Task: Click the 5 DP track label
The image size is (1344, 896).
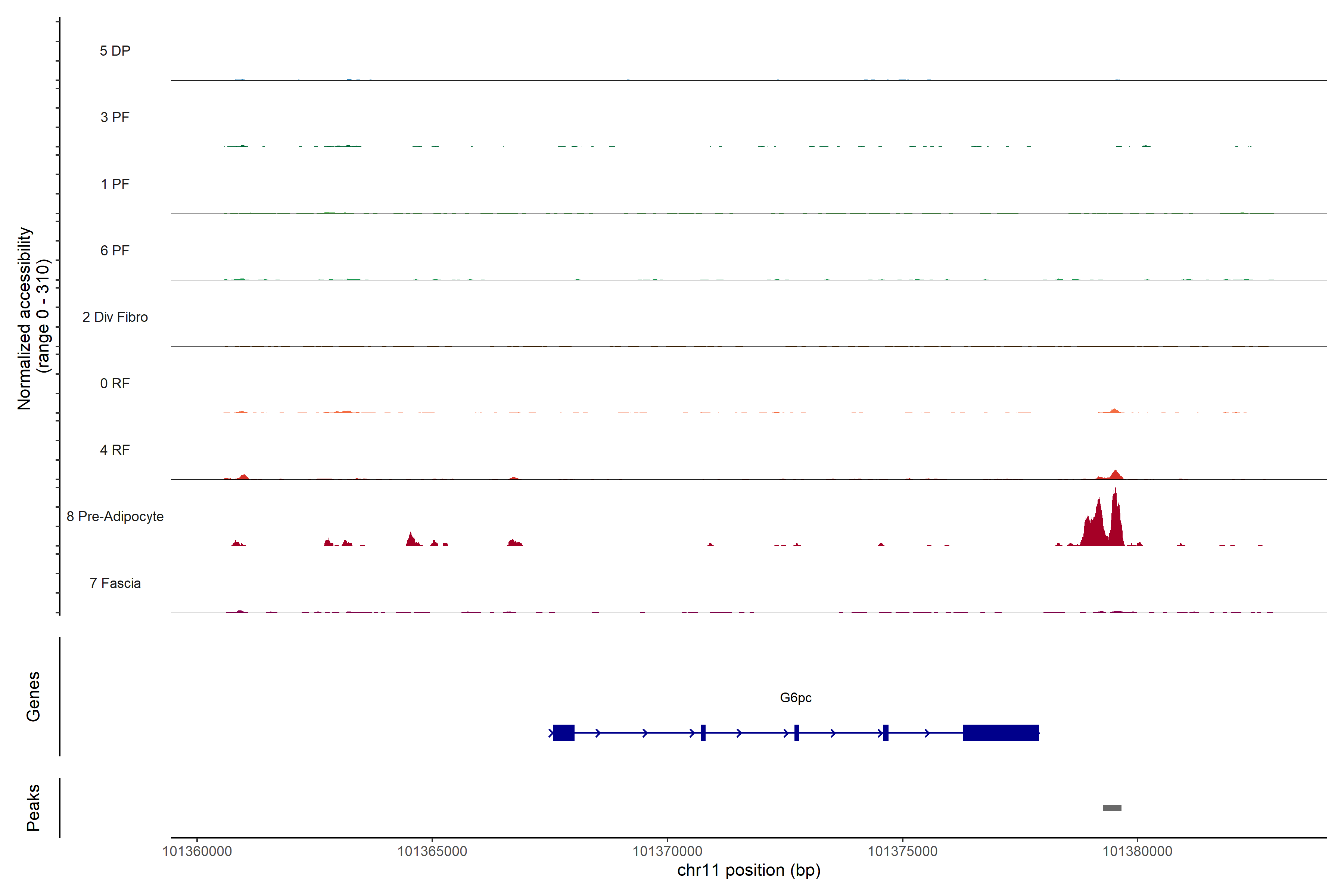Action: click(x=115, y=51)
